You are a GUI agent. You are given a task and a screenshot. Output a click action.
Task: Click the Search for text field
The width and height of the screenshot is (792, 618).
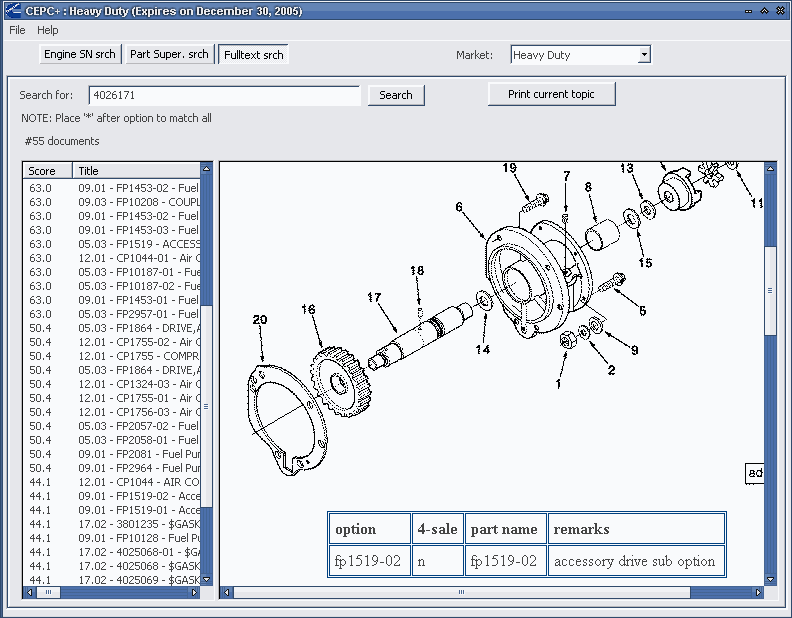coord(224,95)
